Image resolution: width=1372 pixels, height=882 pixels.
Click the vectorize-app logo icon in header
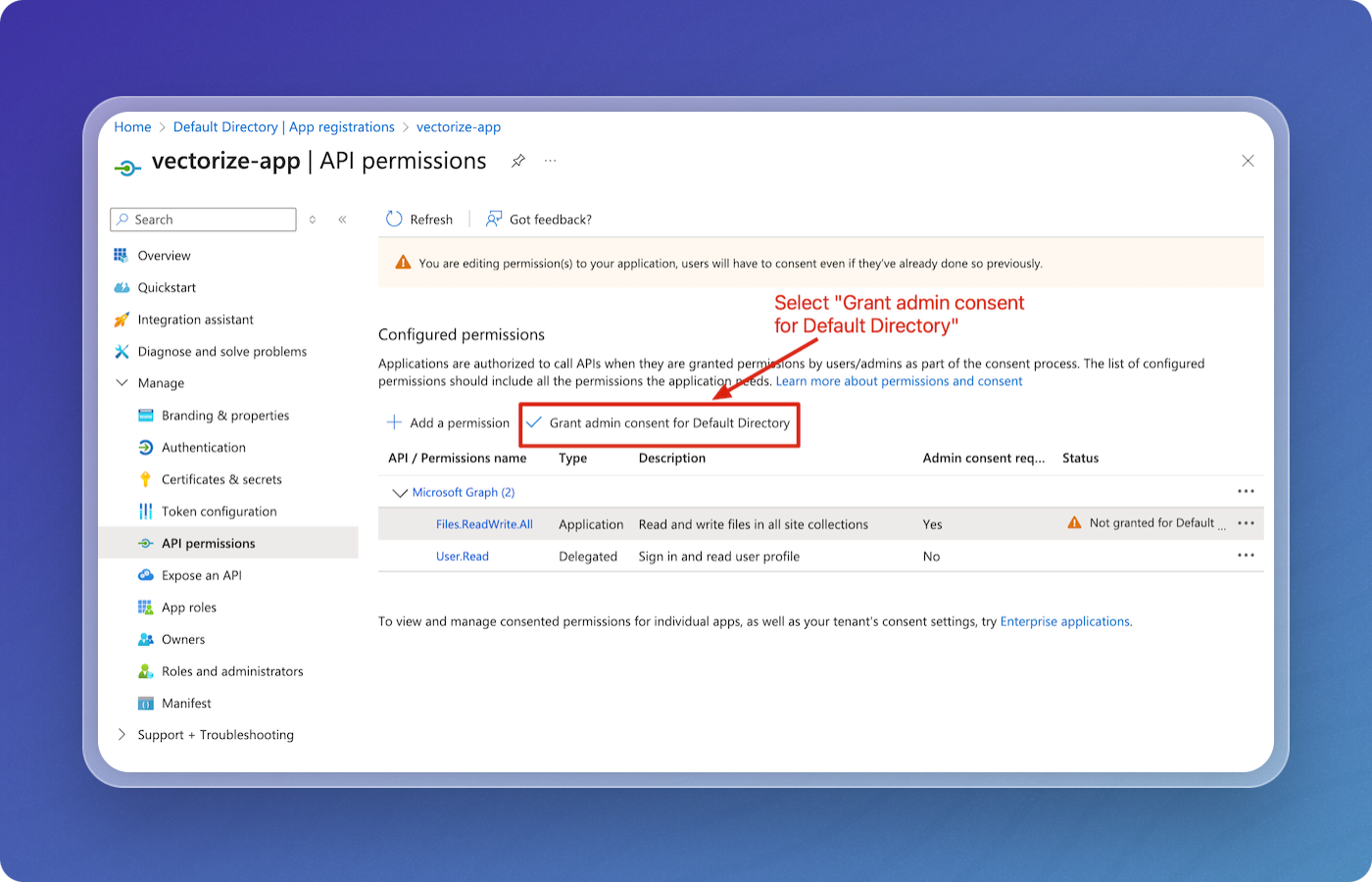(127, 168)
